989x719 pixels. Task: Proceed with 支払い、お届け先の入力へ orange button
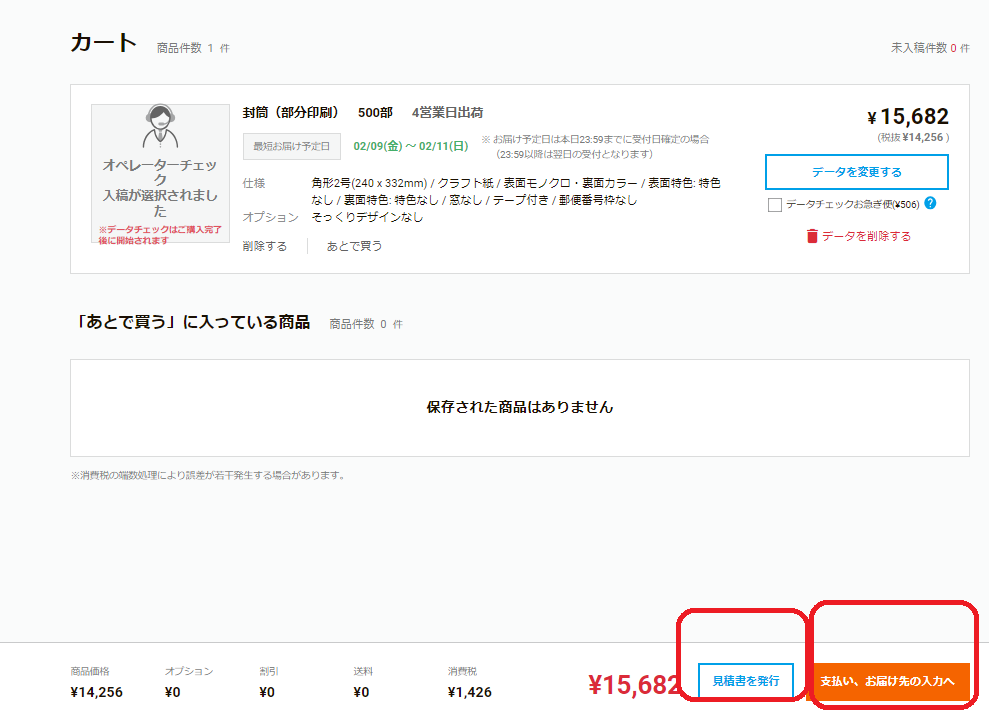point(889,681)
